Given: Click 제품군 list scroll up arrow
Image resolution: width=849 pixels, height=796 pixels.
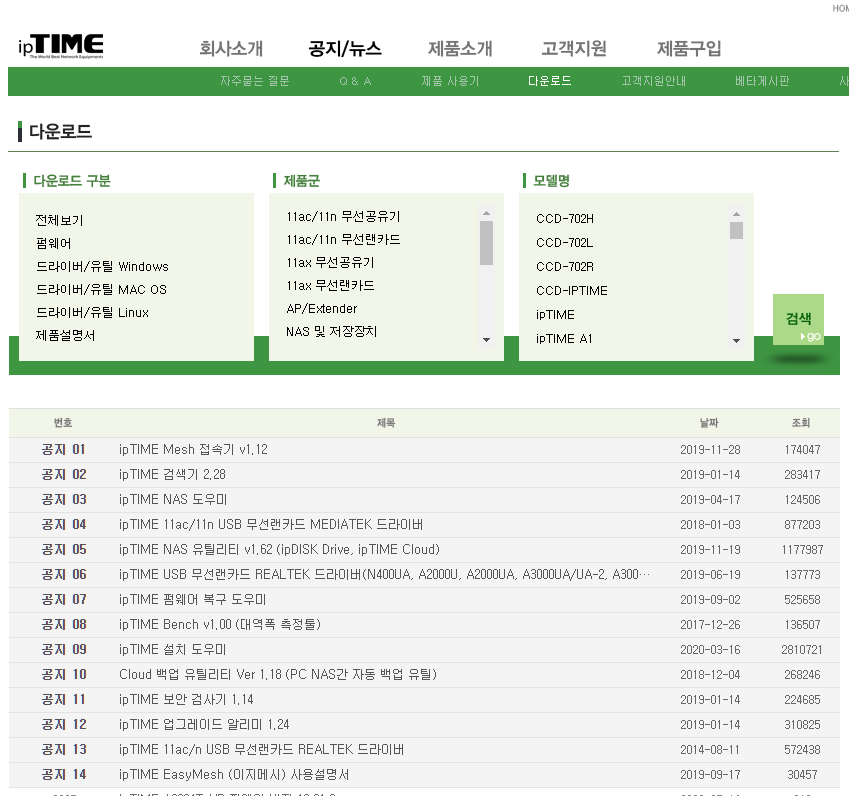Looking at the screenshot, I should click(x=486, y=213).
